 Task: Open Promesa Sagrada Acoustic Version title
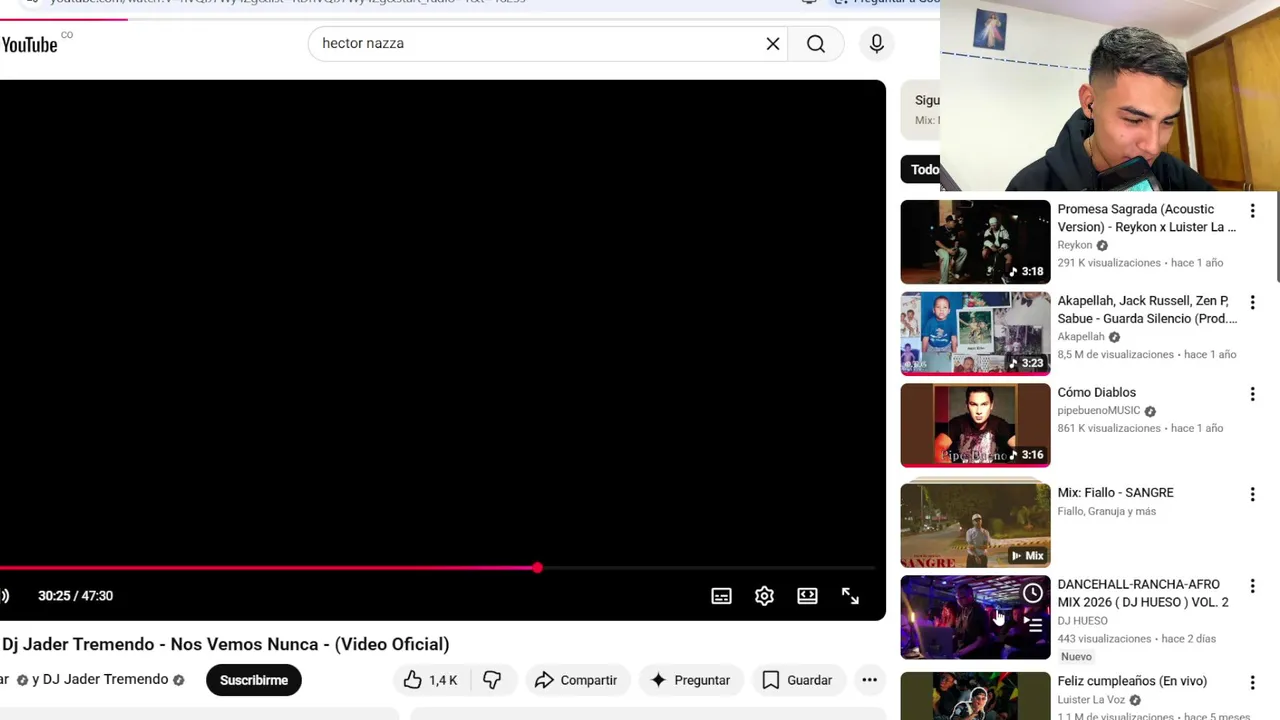[x=1147, y=218]
